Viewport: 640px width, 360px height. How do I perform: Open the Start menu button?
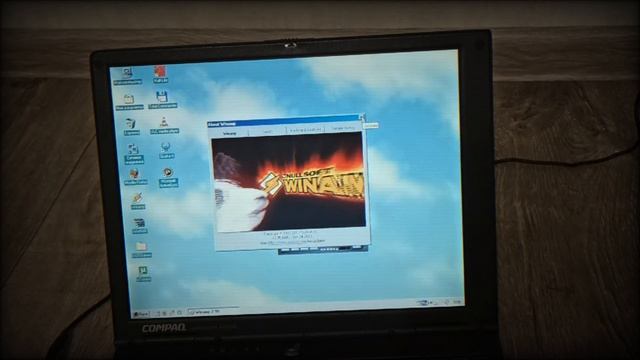[141, 314]
